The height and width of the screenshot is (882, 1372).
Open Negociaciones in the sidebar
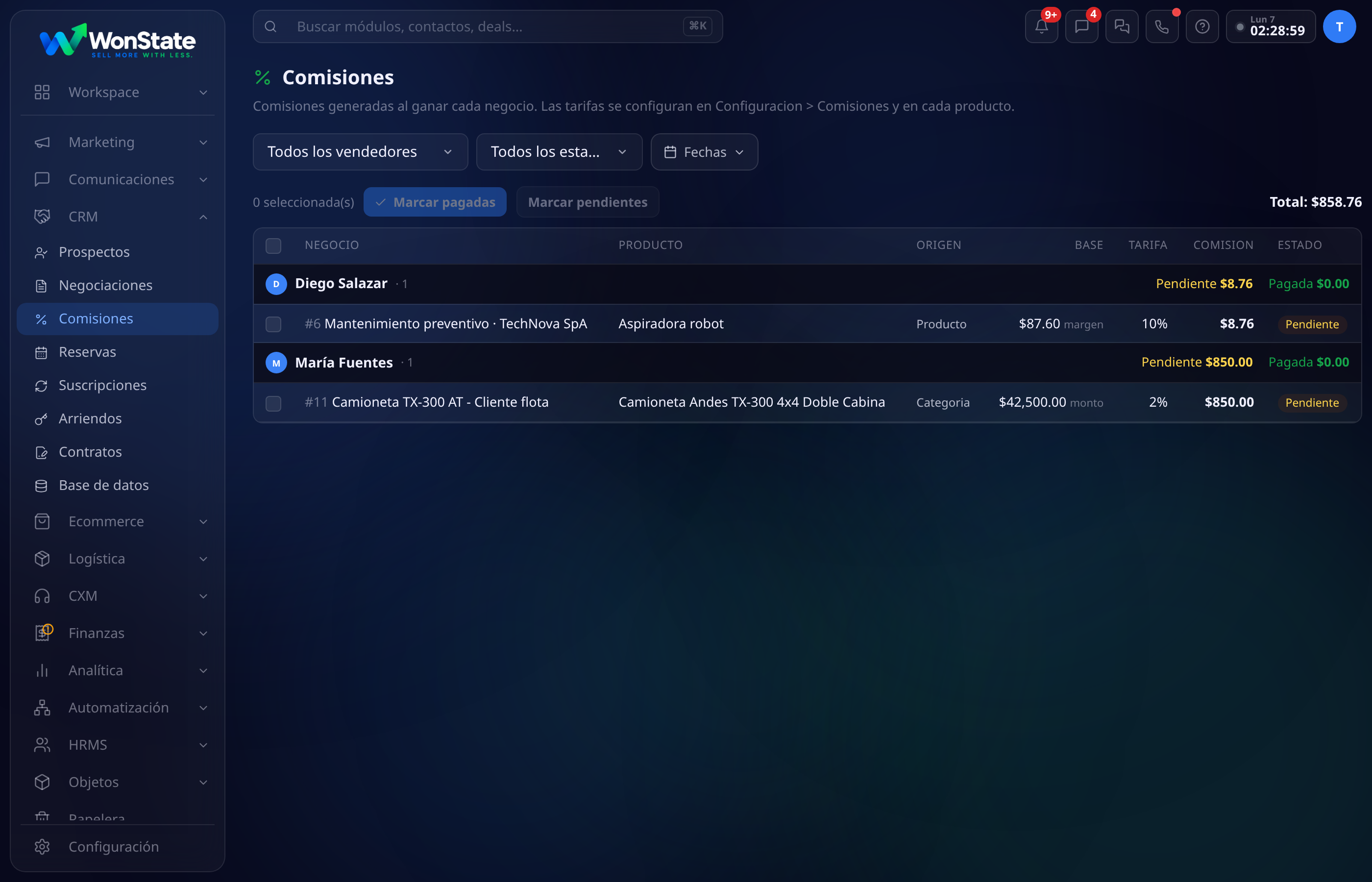tap(118, 285)
